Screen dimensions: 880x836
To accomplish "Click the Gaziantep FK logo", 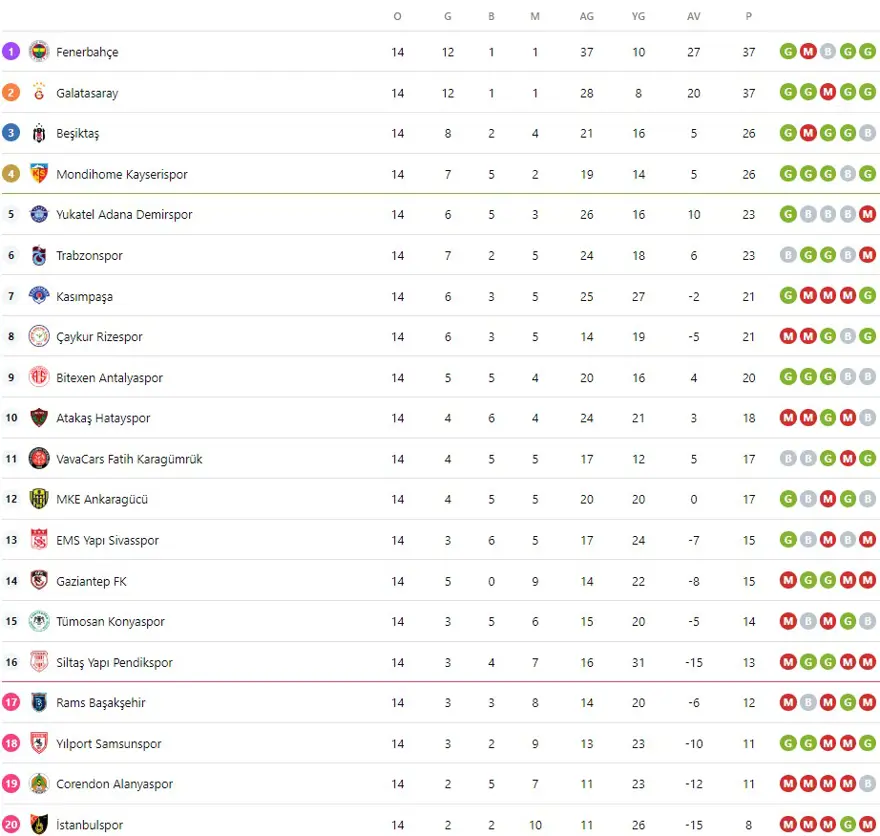I will pyautogui.click(x=39, y=581).
